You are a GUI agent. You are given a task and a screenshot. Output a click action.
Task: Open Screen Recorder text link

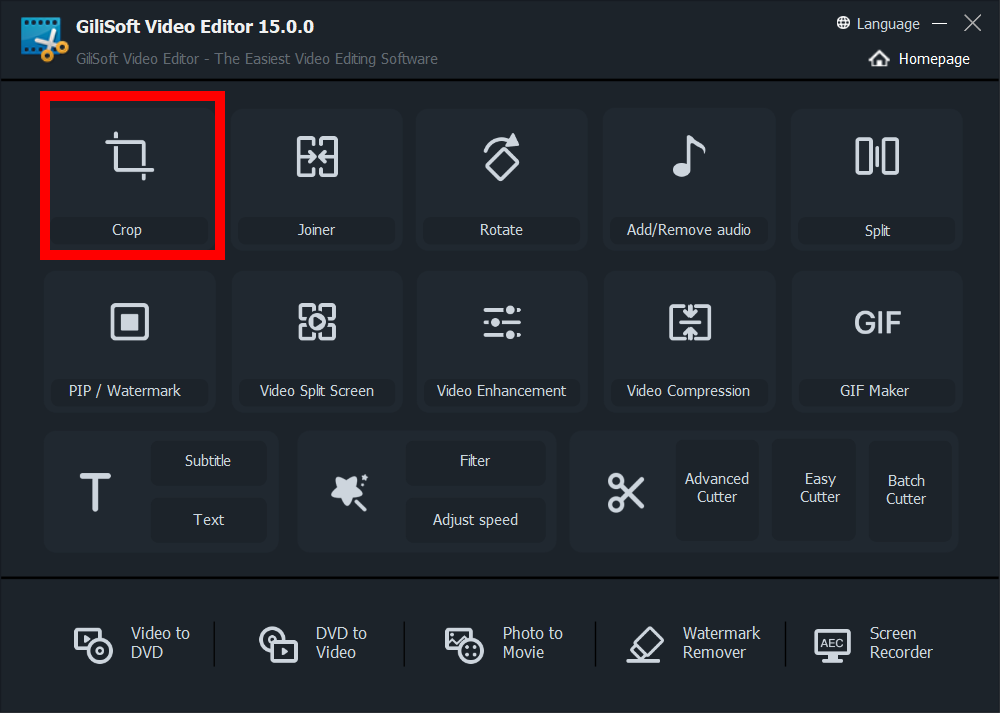901,643
